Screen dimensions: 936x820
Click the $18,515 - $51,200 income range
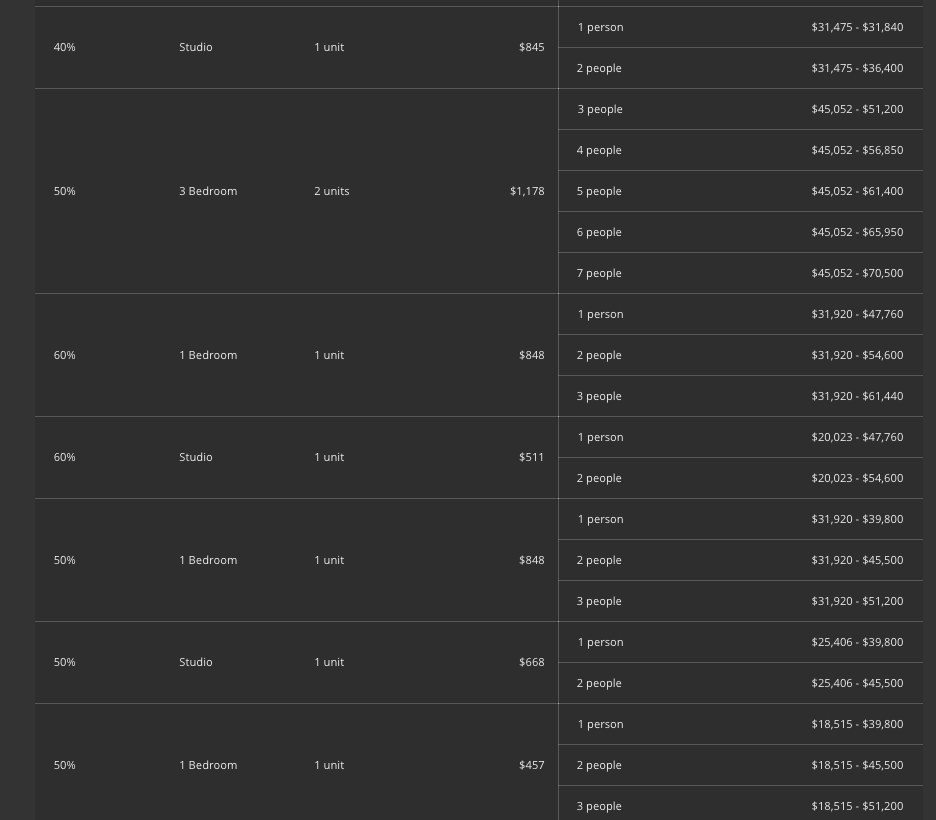pyautogui.click(x=857, y=806)
